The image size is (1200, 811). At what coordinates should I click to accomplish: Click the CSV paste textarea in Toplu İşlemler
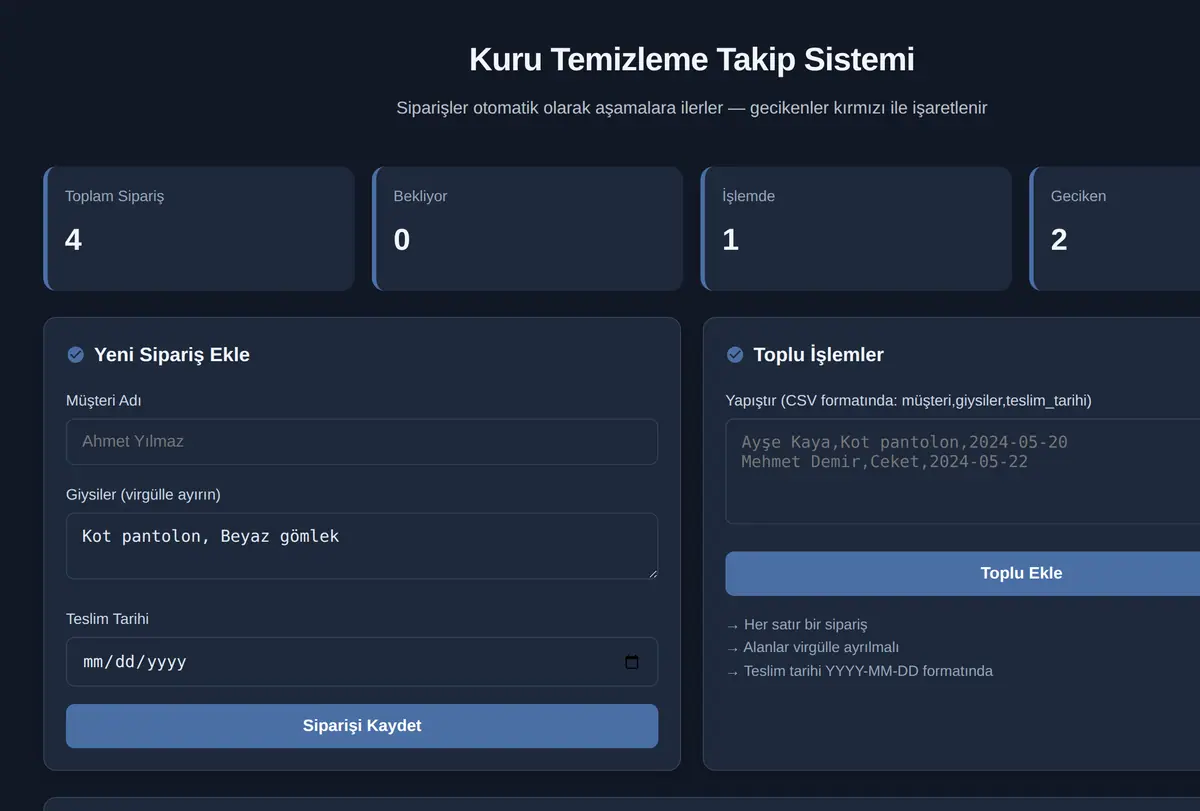click(x=963, y=471)
